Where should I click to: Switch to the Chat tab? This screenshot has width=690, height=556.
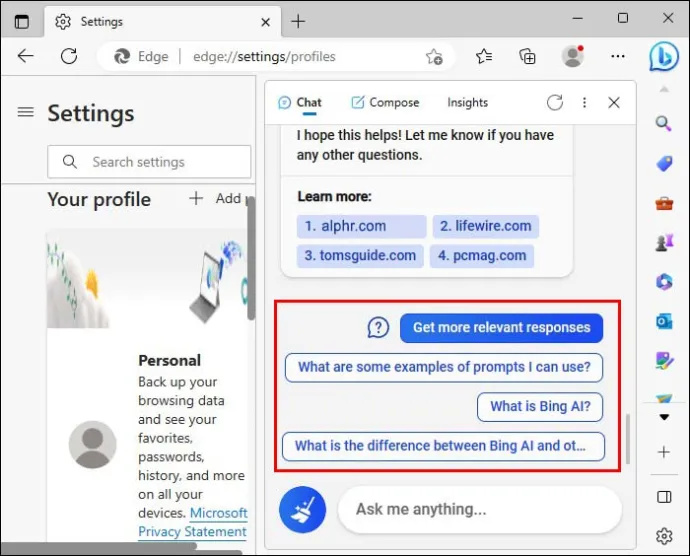[300, 103]
